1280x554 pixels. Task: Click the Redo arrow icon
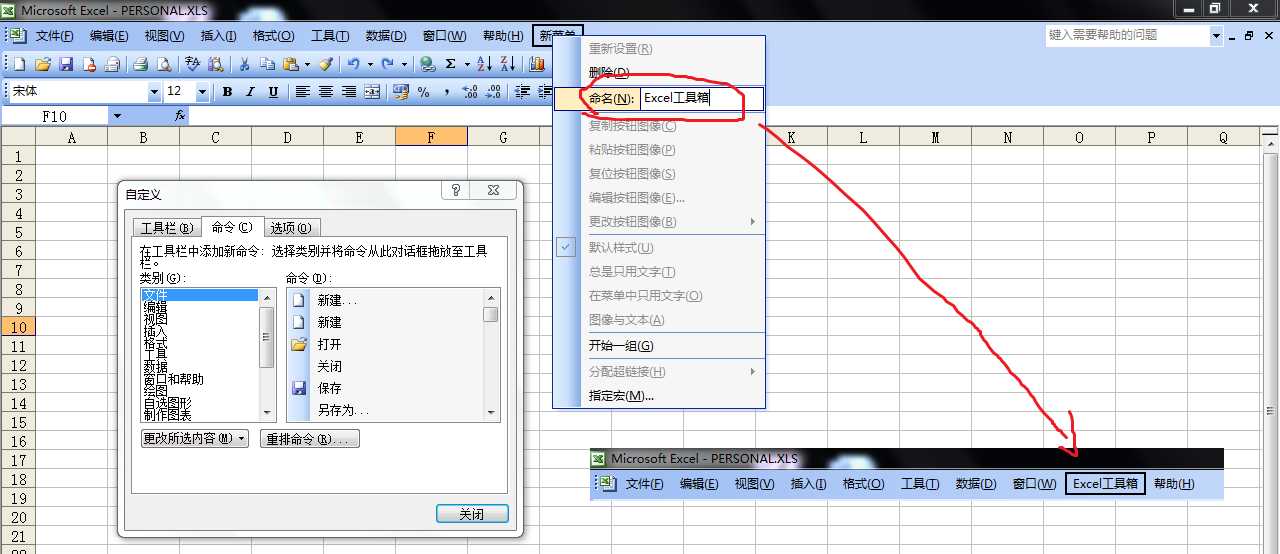point(387,64)
